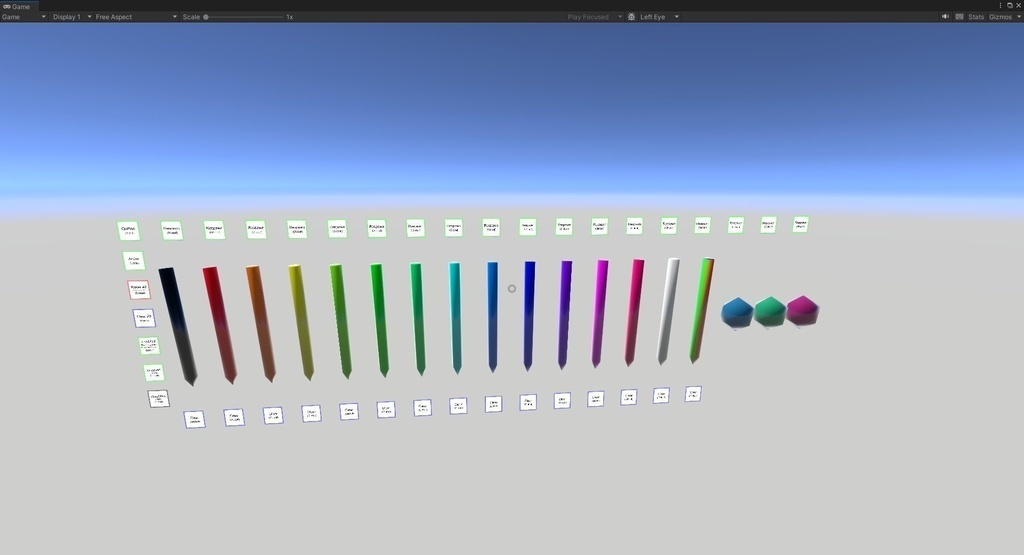Select the green ink pot

point(770,311)
